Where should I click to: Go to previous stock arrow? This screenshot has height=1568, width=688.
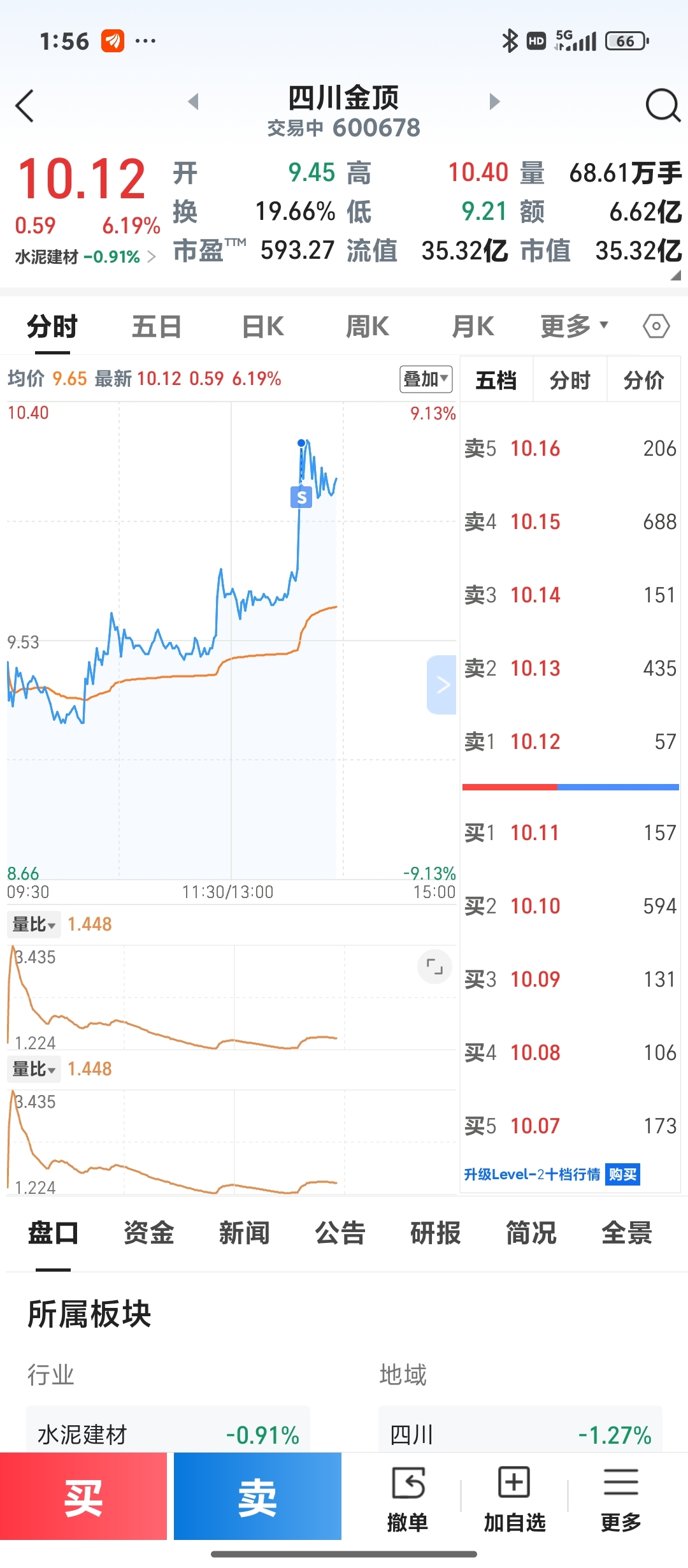coord(194,101)
